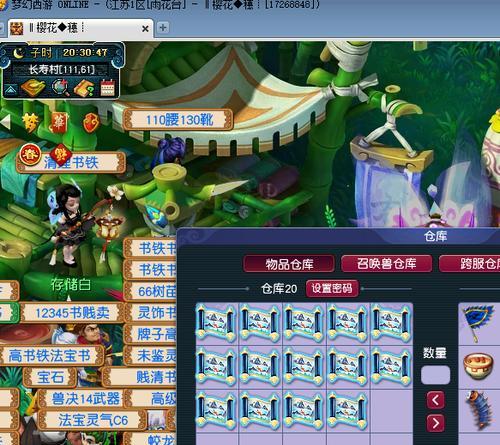This screenshot has height=445, width=500.
Task: Close the 樱花 game tab
Action: 145,29
